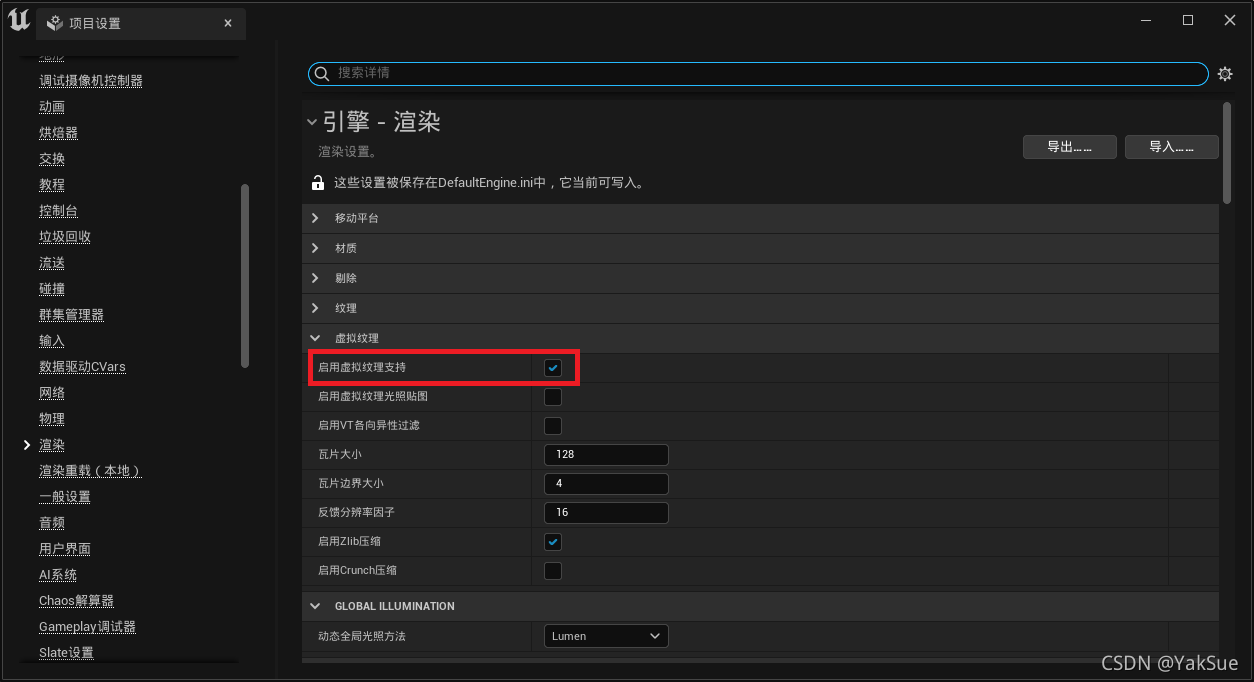Screen dimensions: 1254x682
Task: Collapse the 虚拟纹理 section
Action: pos(315,338)
